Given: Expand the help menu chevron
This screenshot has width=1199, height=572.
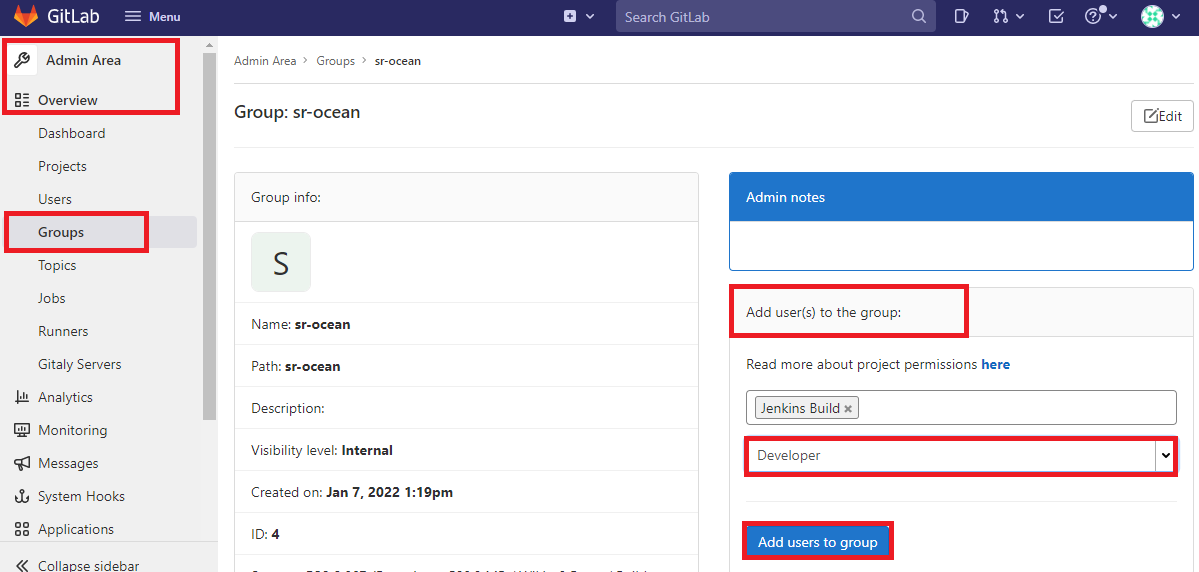Looking at the screenshot, I should 1113,16.
